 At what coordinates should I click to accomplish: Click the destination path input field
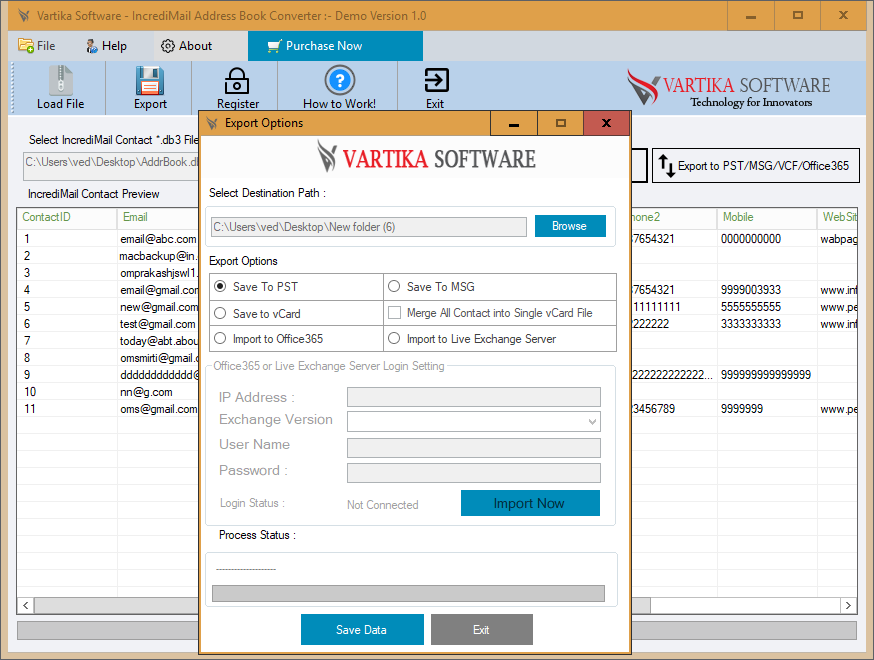coord(368,227)
